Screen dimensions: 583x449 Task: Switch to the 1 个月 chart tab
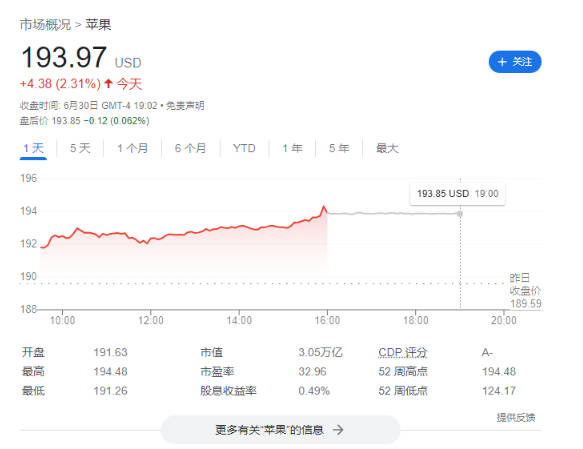132,148
